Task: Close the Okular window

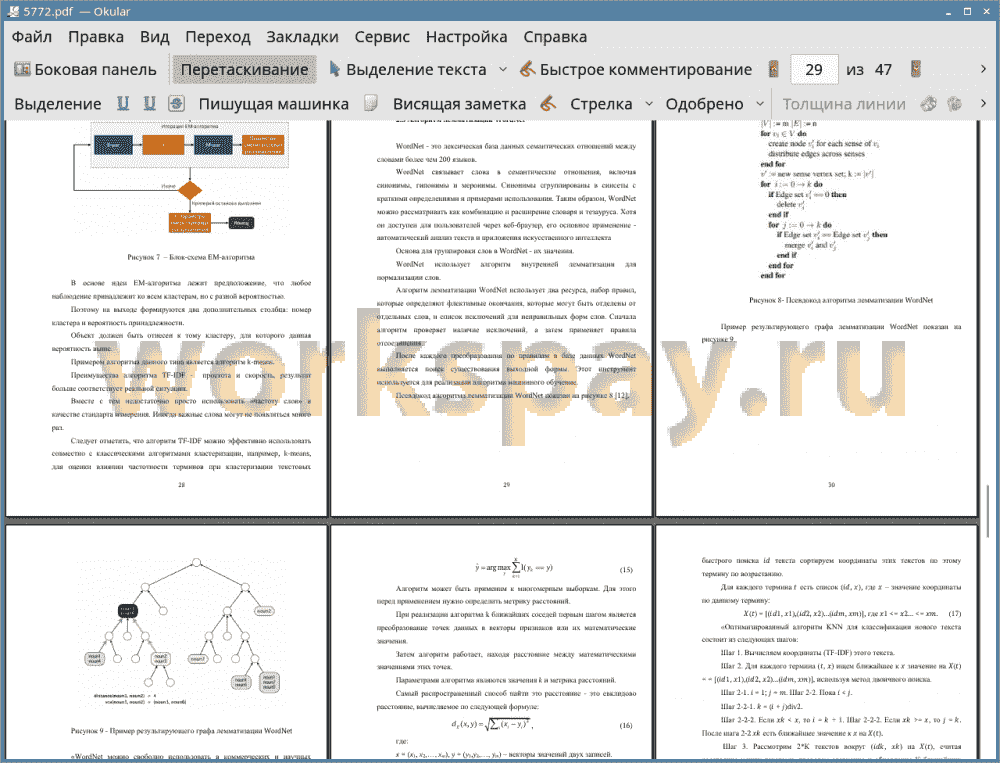Action: pos(985,11)
